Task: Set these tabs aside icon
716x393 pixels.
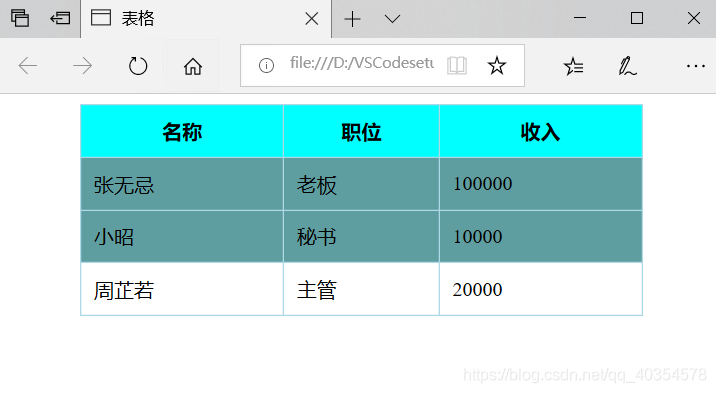Action: tap(60, 18)
